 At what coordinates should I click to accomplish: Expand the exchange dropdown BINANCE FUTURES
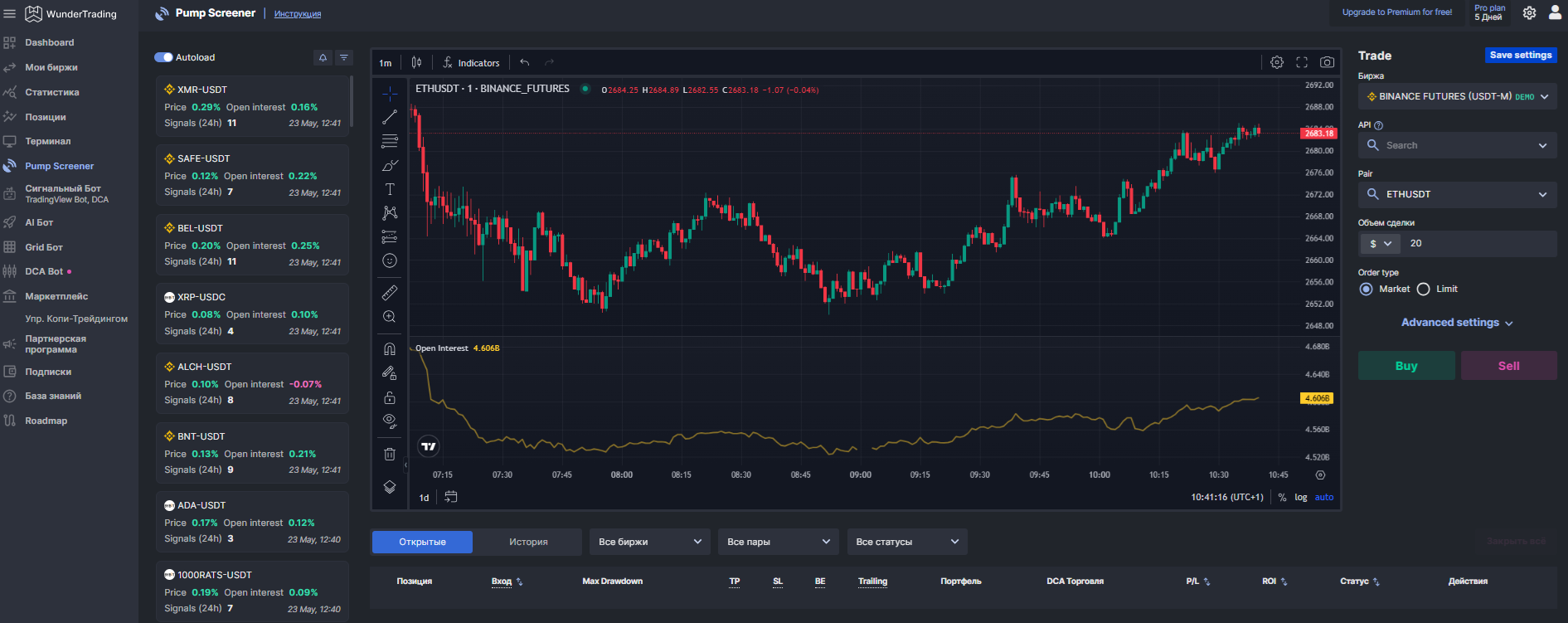(x=1458, y=96)
